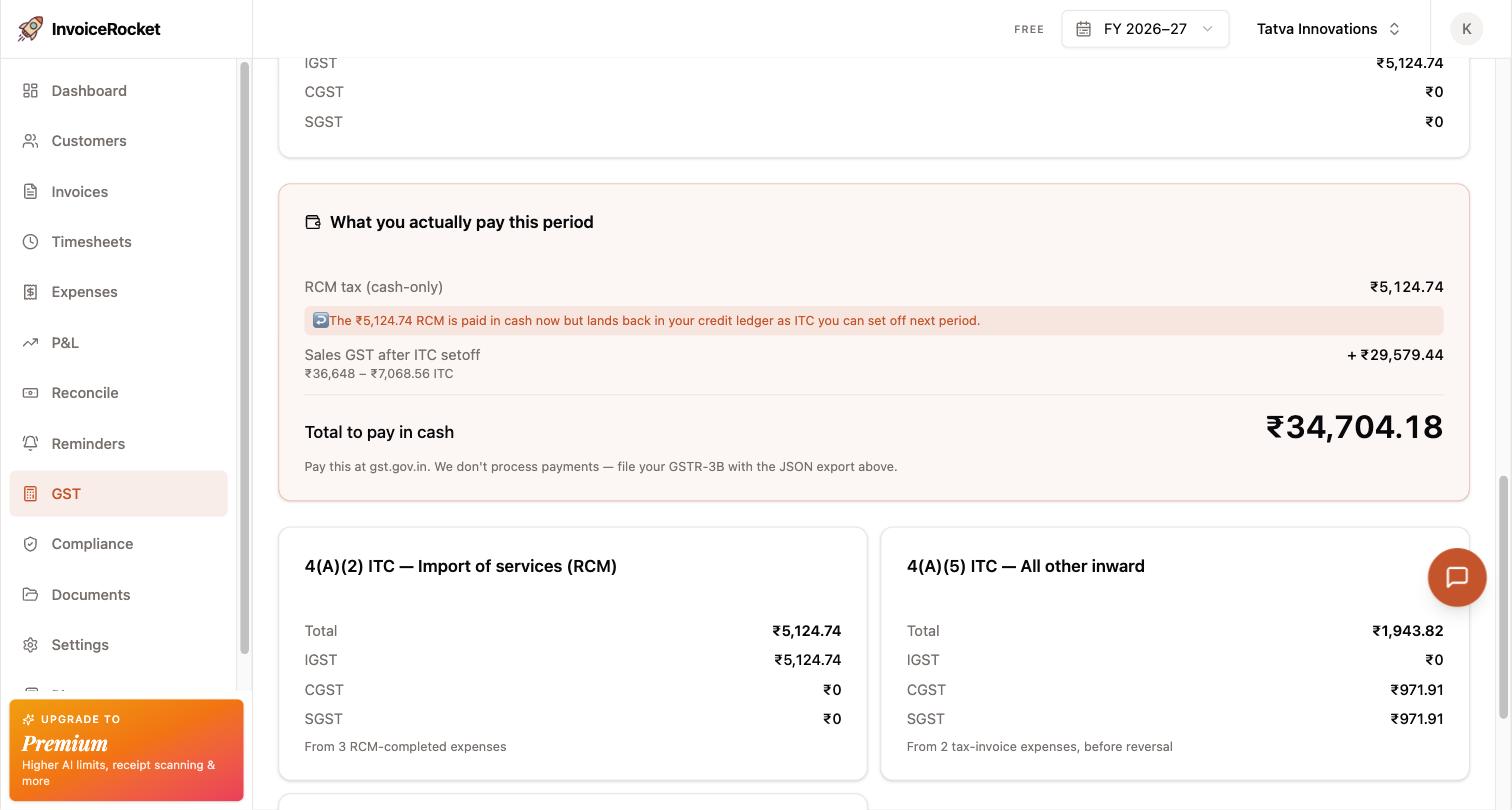Open the K user avatar menu
The height and width of the screenshot is (810, 1512).
pyautogui.click(x=1466, y=29)
